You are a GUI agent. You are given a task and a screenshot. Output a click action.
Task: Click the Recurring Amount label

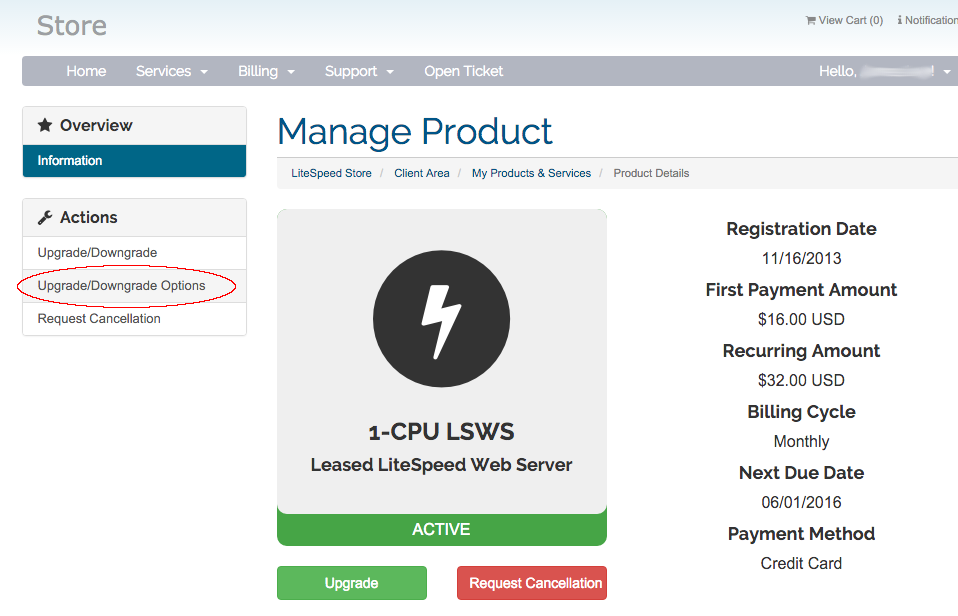pos(802,351)
